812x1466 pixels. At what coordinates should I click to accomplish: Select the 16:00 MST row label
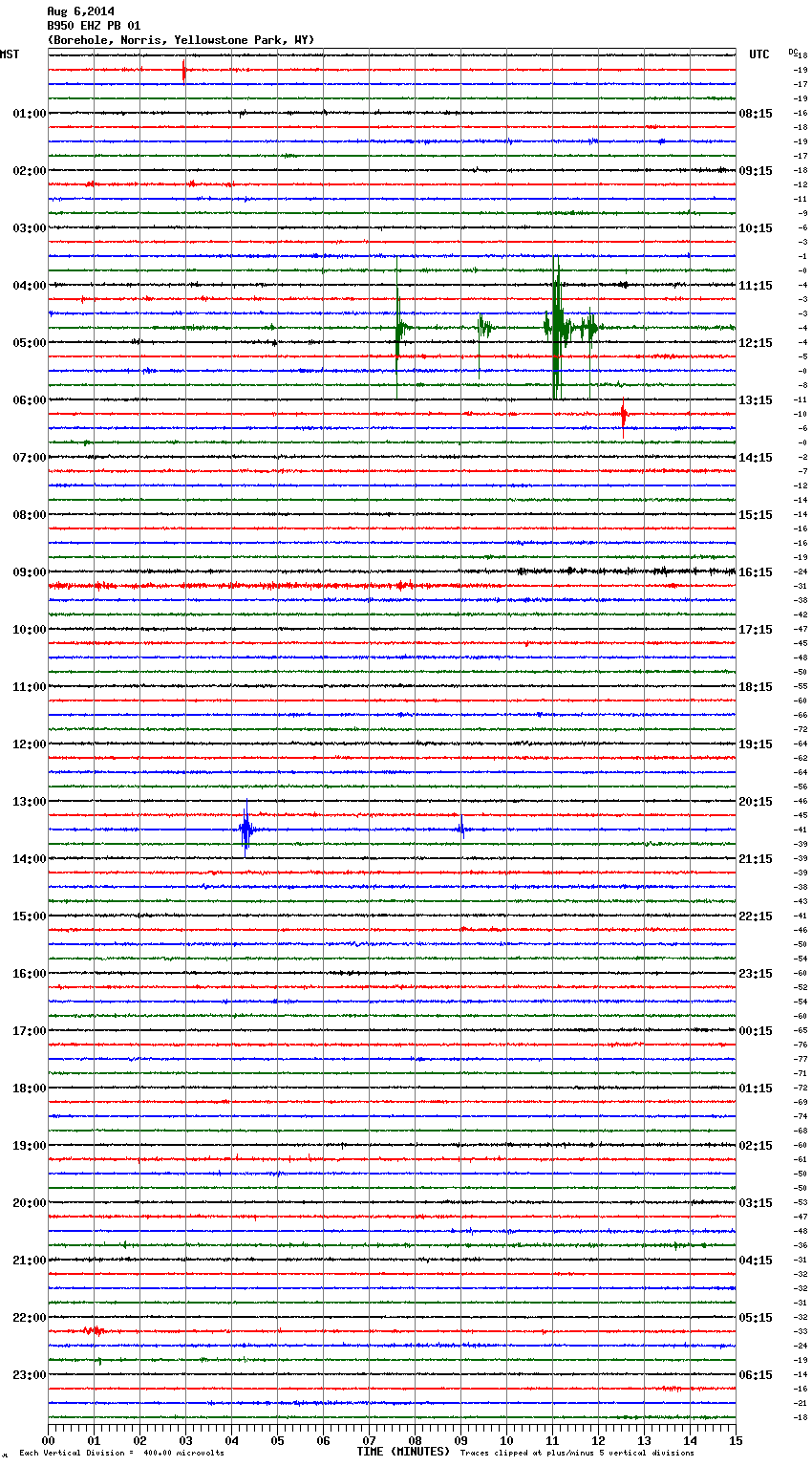tap(29, 974)
